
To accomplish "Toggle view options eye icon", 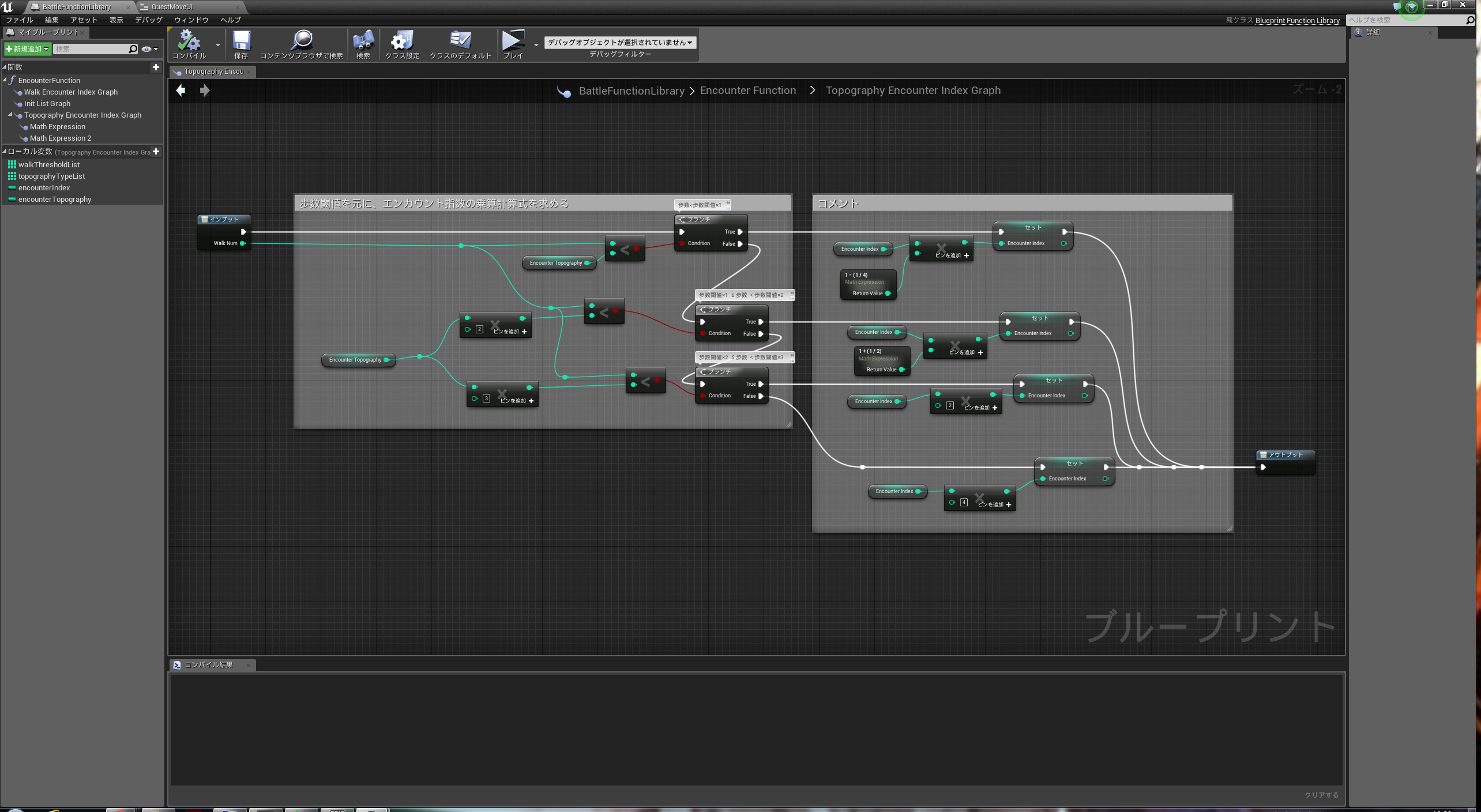I will click(x=147, y=49).
